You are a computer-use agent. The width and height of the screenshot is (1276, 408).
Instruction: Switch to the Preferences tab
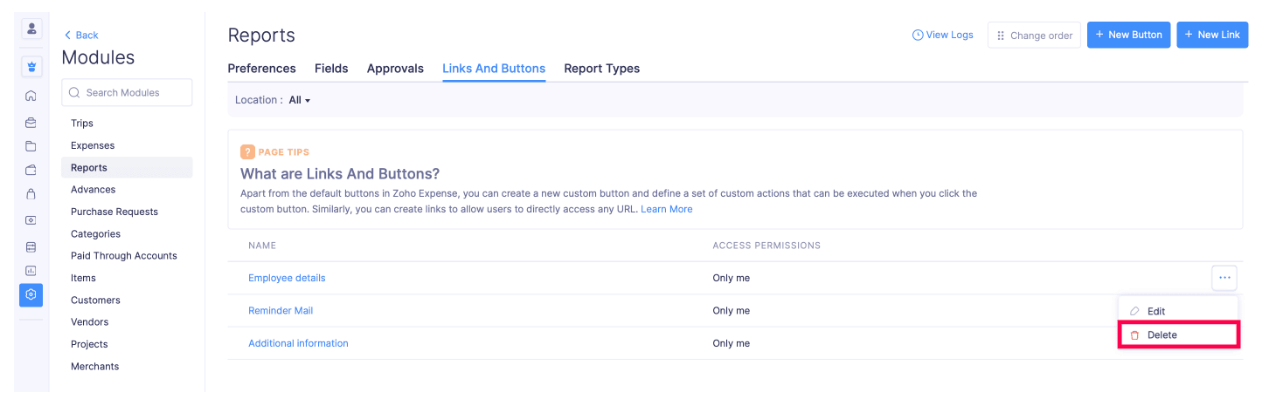[262, 69]
